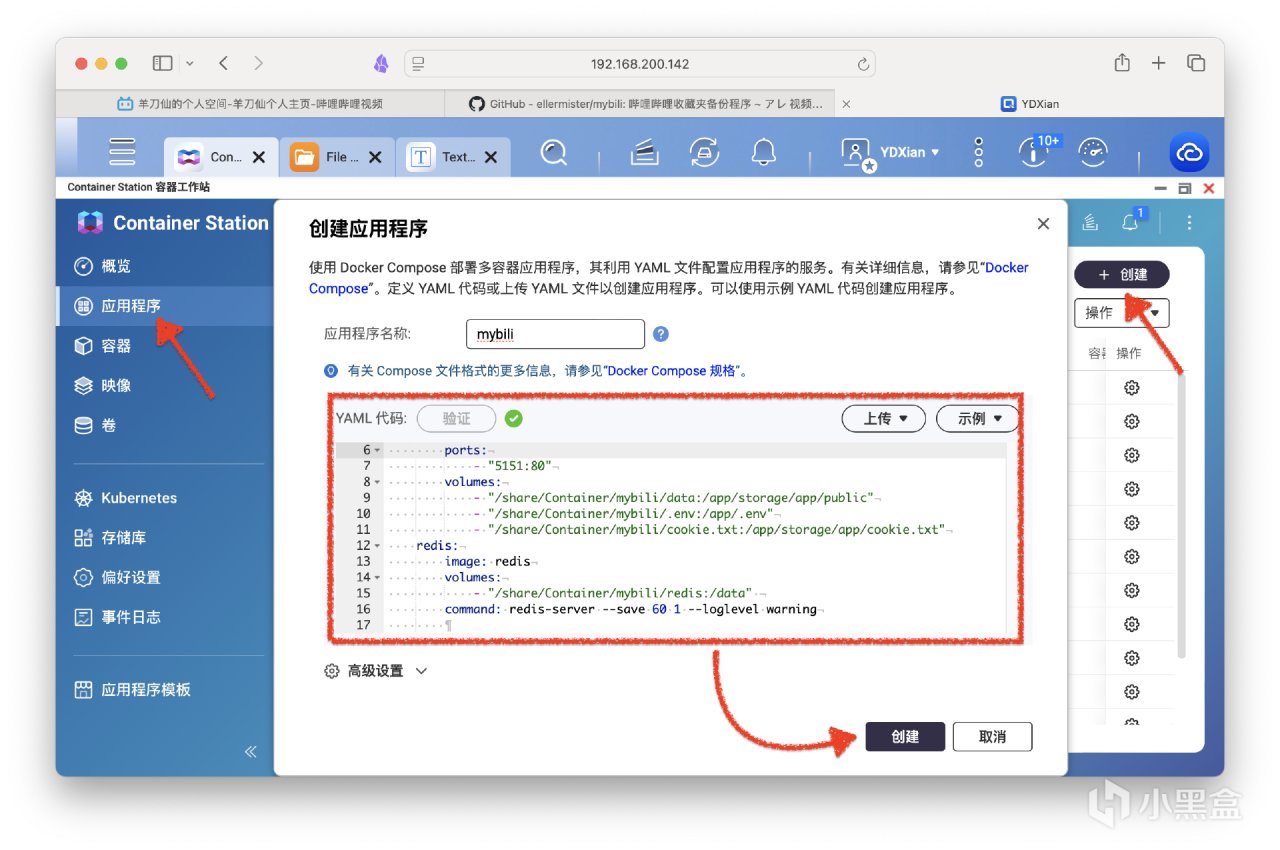Viewport: 1280px width, 850px height.
Task: Open the info icon with 10+ badge
Action: tap(1033, 152)
